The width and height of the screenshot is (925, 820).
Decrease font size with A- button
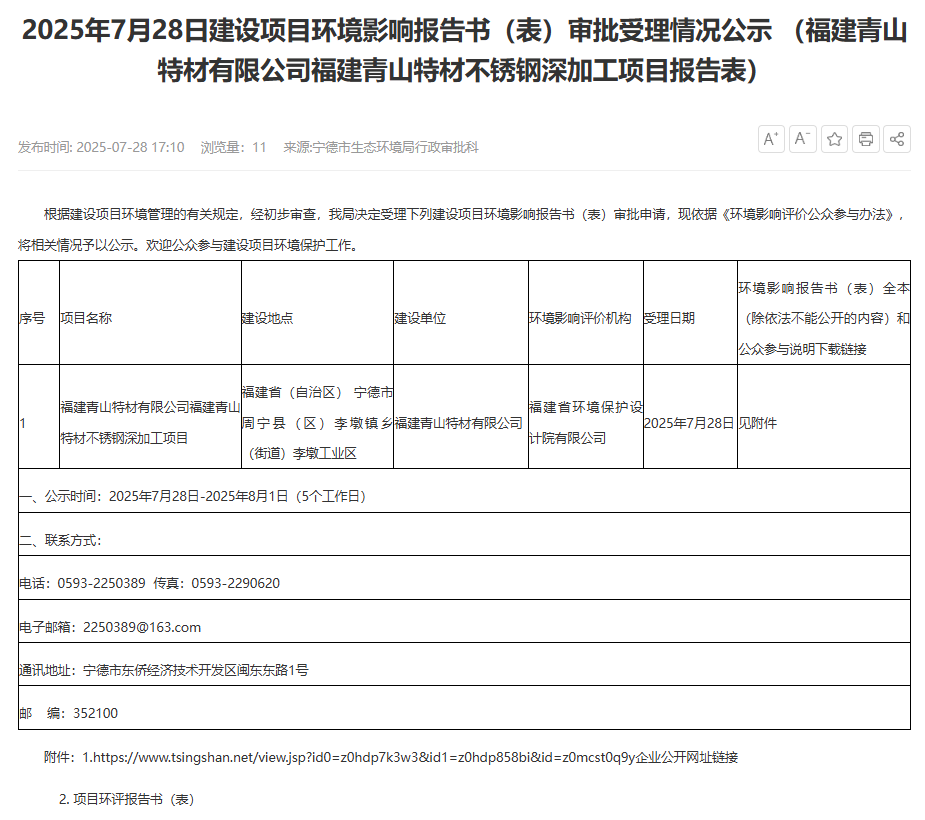pyautogui.click(x=803, y=139)
